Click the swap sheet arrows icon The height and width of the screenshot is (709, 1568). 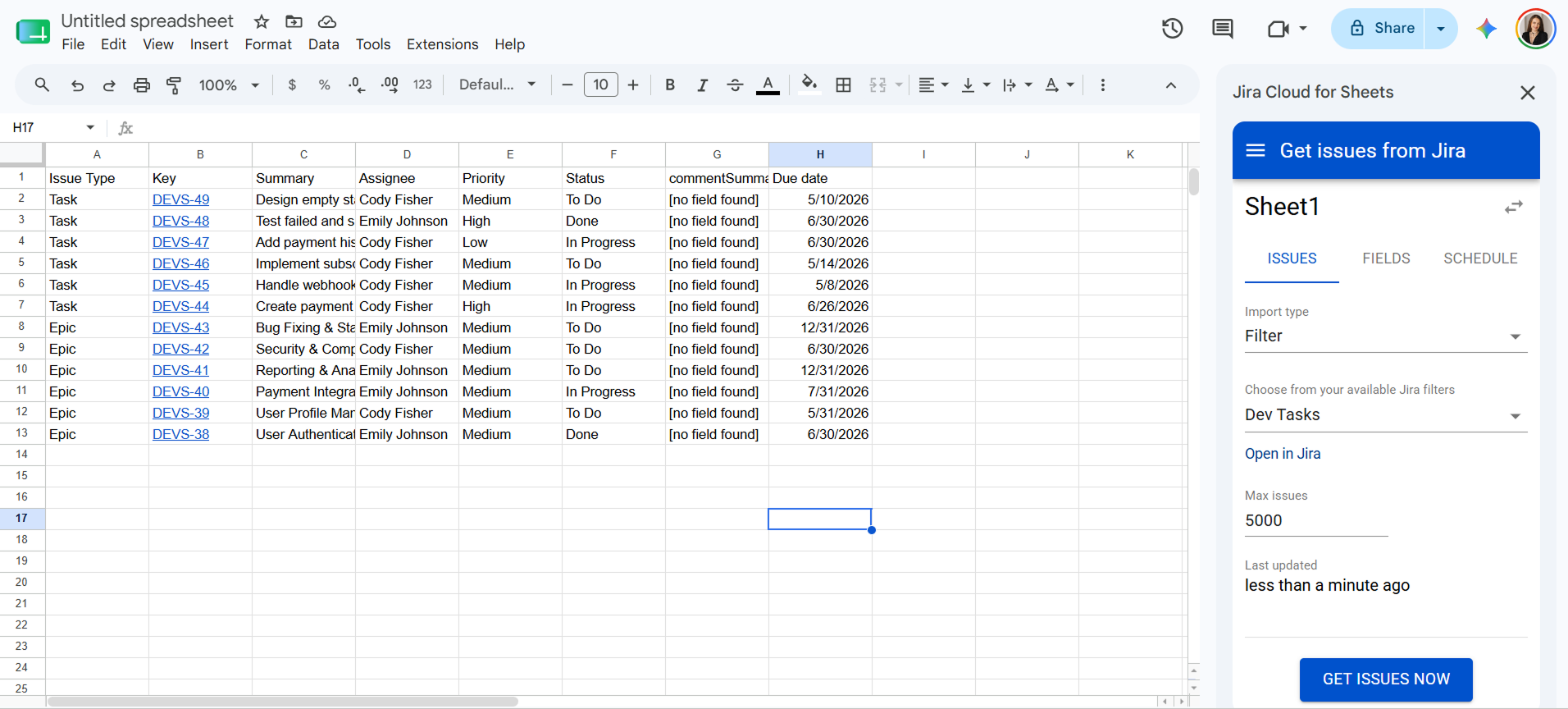click(x=1514, y=207)
